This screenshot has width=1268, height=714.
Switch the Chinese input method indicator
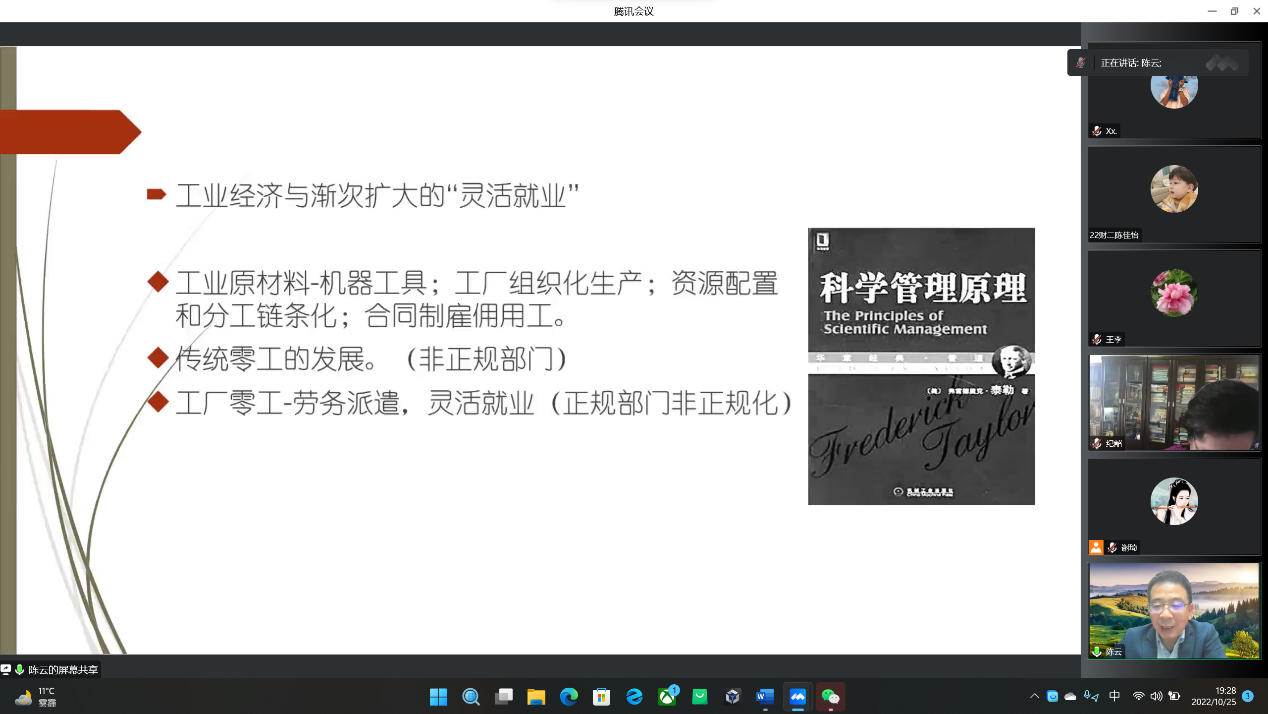(1115, 696)
